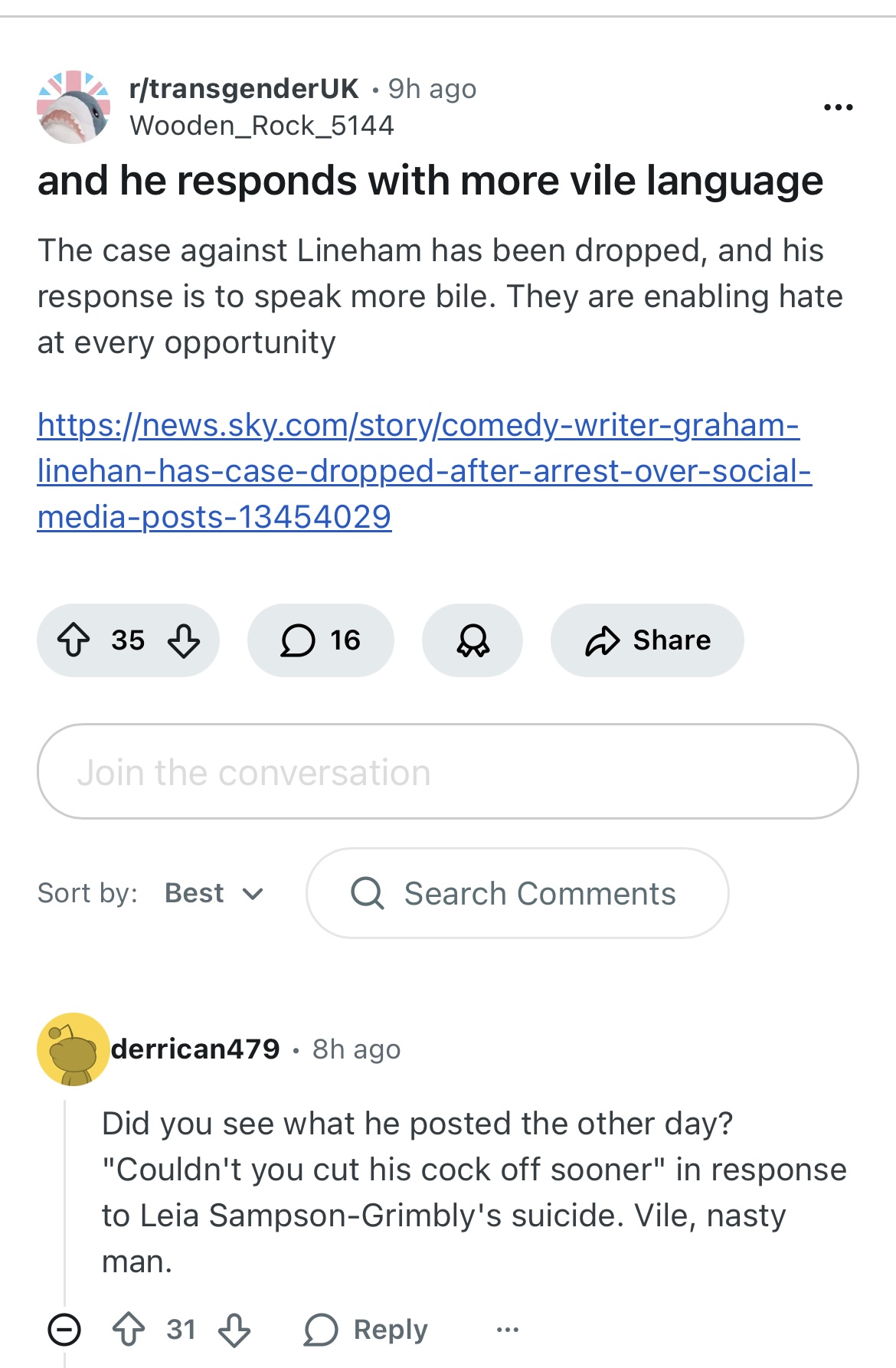Downvote derrican479's comment

pos(234,1329)
